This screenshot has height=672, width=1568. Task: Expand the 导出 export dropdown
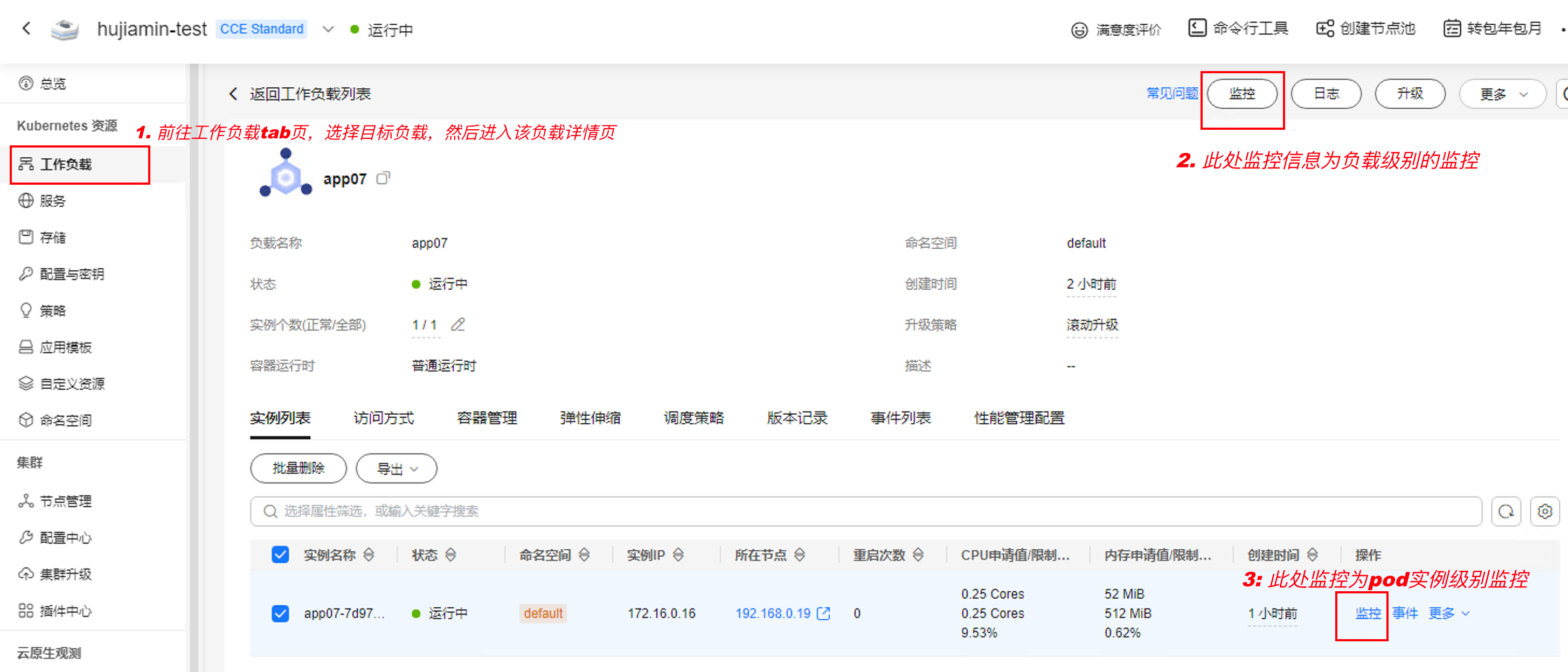pyautogui.click(x=396, y=469)
